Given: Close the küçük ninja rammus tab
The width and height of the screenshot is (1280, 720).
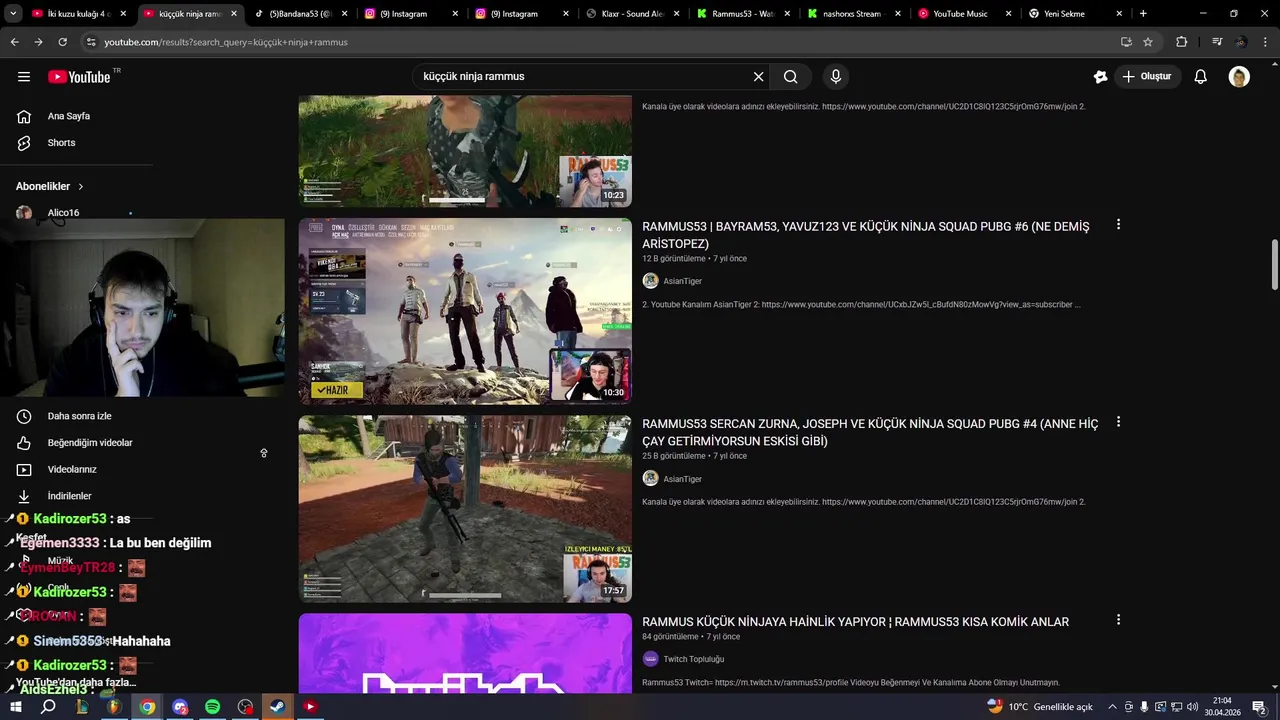Looking at the screenshot, I should (234, 14).
